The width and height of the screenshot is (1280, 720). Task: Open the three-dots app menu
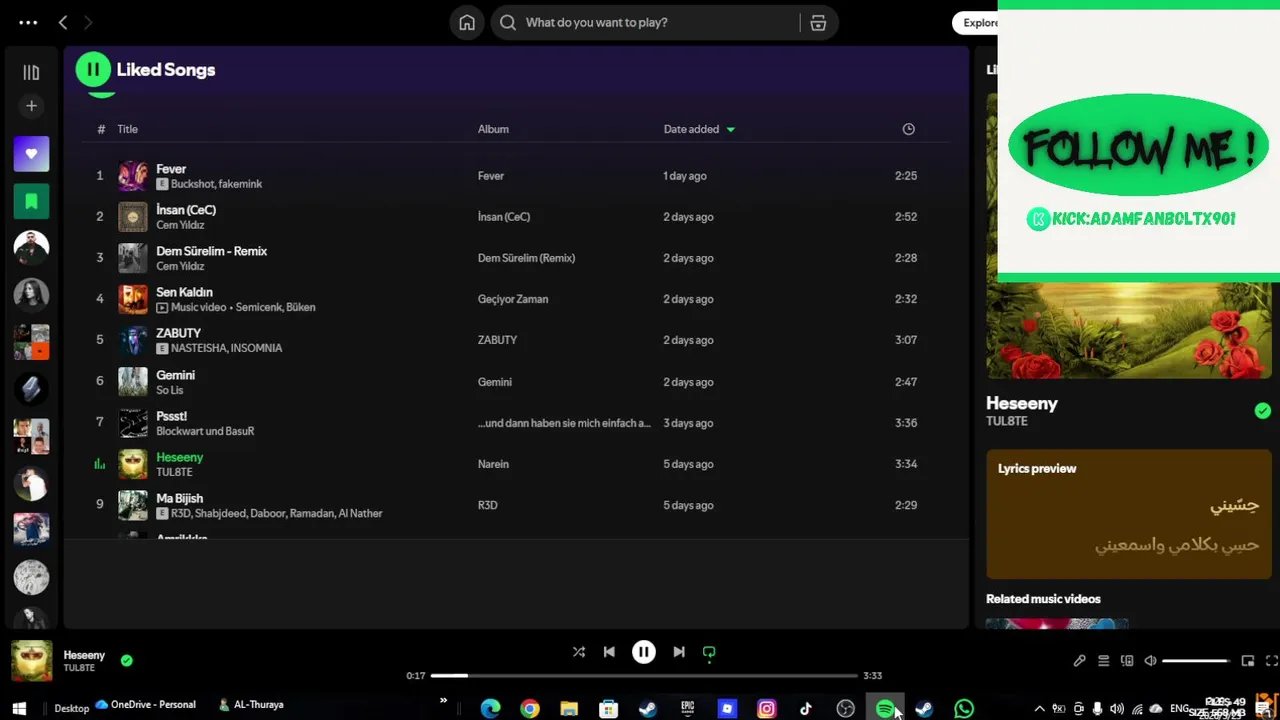click(x=28, y=22)
